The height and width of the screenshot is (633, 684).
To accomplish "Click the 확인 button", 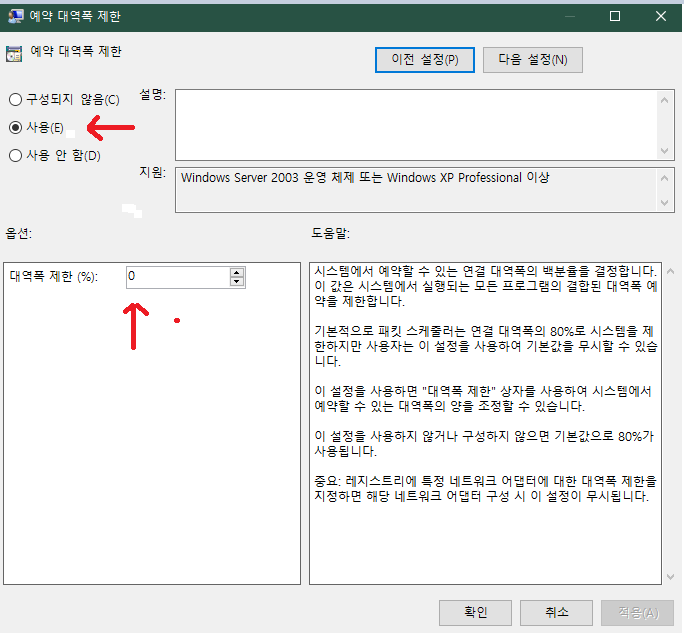I will (x=475, y=613).
